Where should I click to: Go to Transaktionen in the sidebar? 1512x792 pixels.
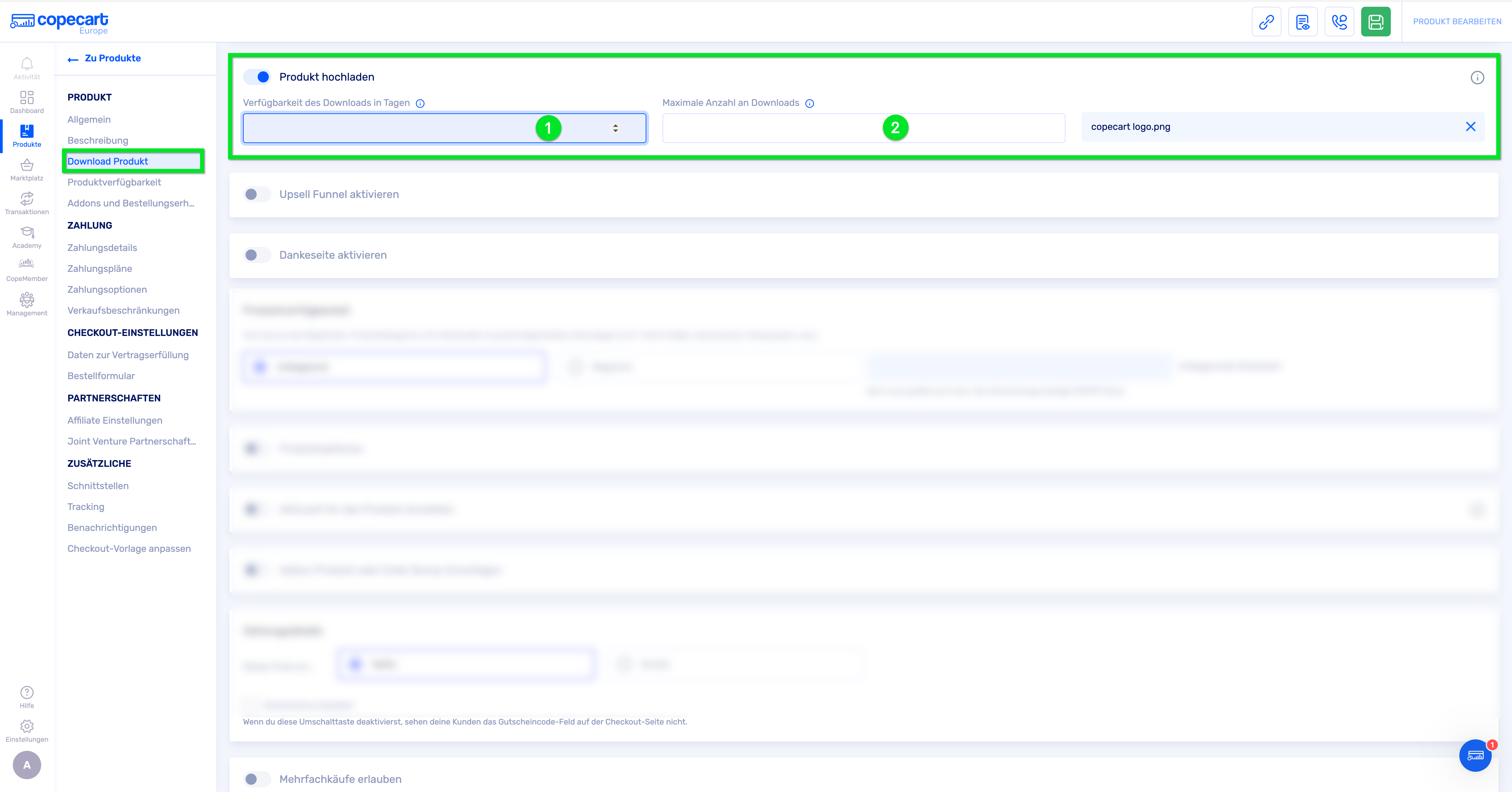click(x=26, y=203)
